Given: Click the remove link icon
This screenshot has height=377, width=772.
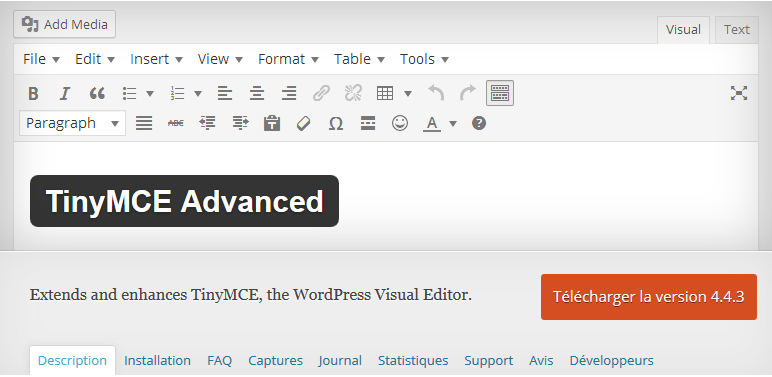Looking at the screenshot, I should [x=353, y=93].
